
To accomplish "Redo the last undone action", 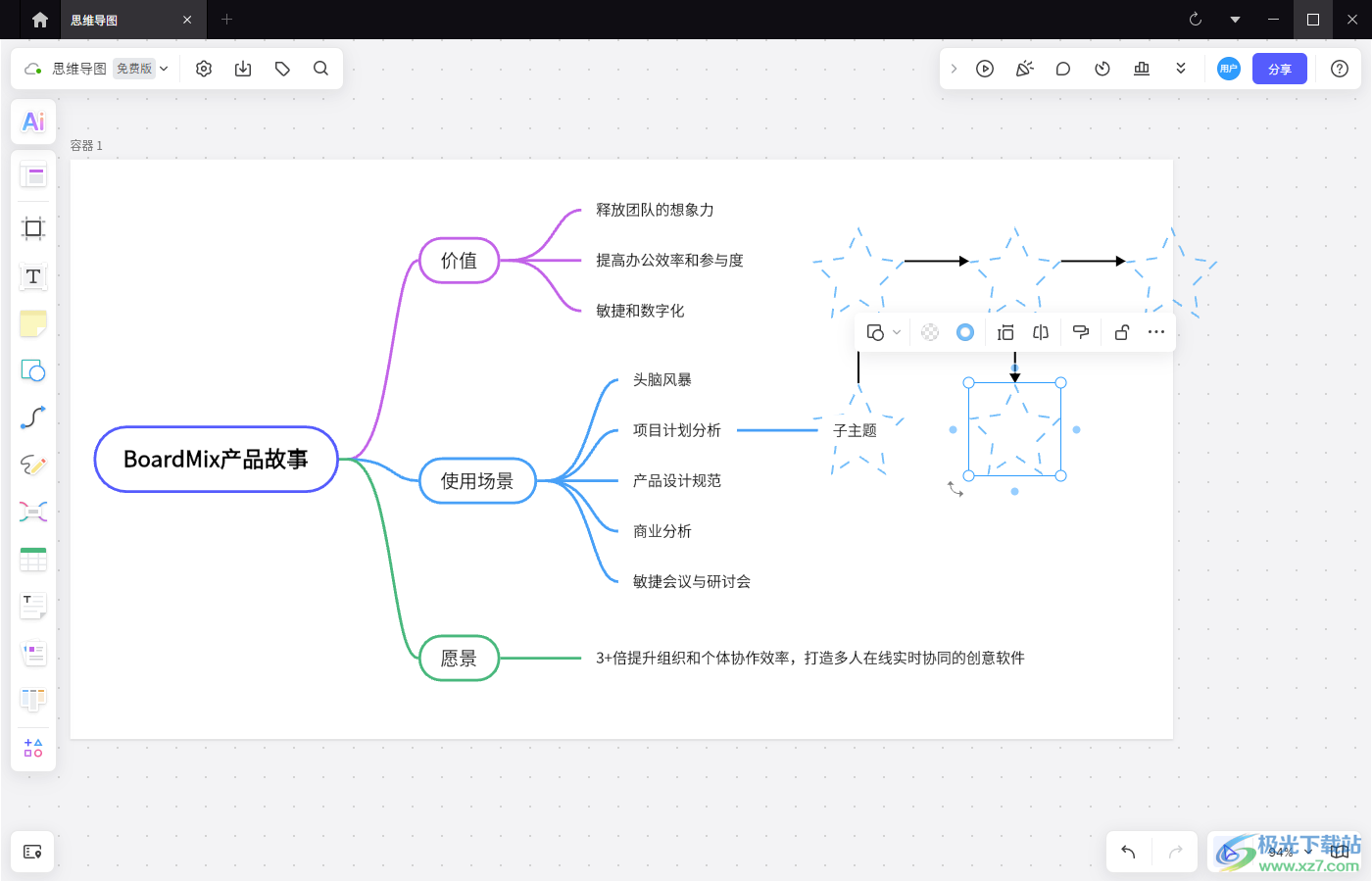I will pyautogui.click(x=1176, y=852).
